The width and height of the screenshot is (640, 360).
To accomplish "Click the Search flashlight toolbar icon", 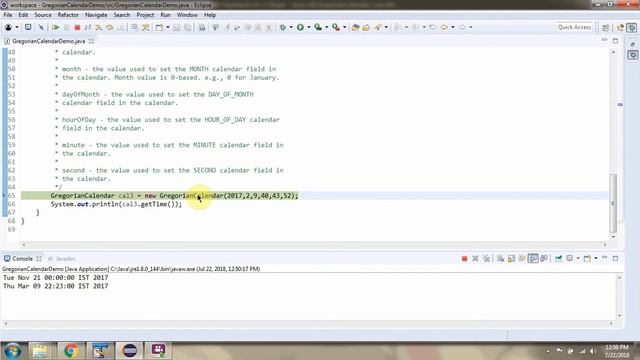I will 378,27.
